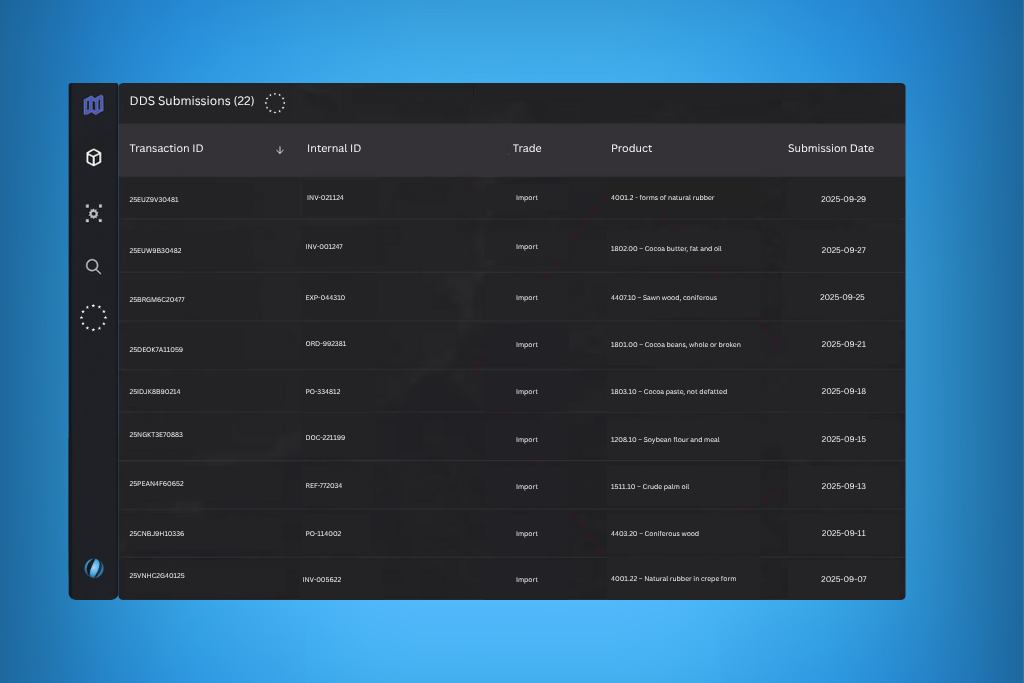1024x683 pixels.
Task: Click the 2025-09-18 submission date cell
Action: [x=843, y=391]
